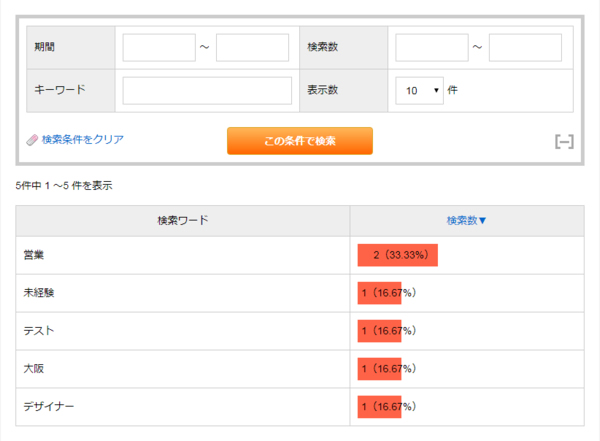The image size is (600, 441).
Task: Click the テスト row's red bar
Action: [380, 331]
